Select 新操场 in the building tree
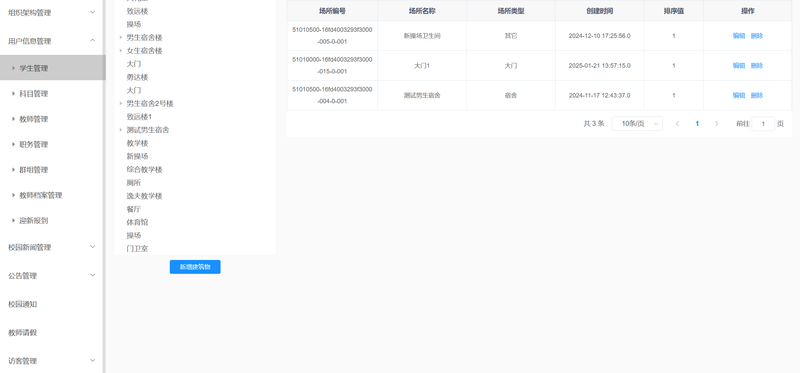Image resolution: width=800 pixels, height=373 pixels. click(137, 156)
